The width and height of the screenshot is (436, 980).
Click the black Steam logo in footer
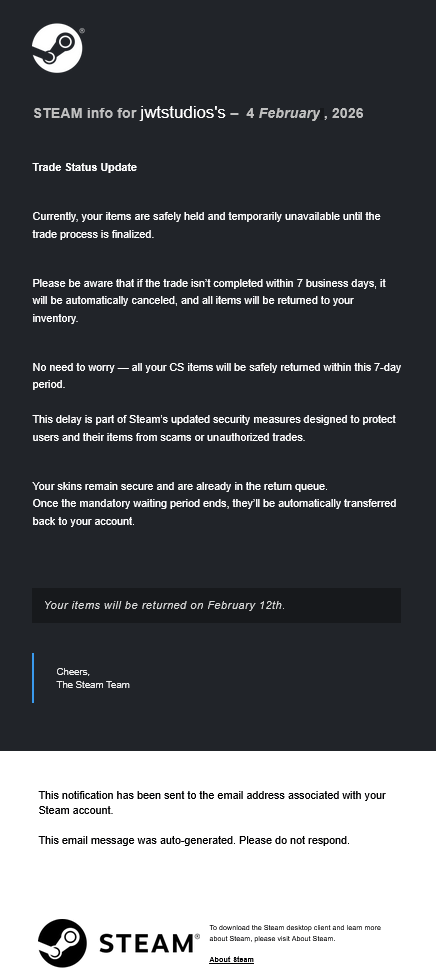click(x=62, y=942)
